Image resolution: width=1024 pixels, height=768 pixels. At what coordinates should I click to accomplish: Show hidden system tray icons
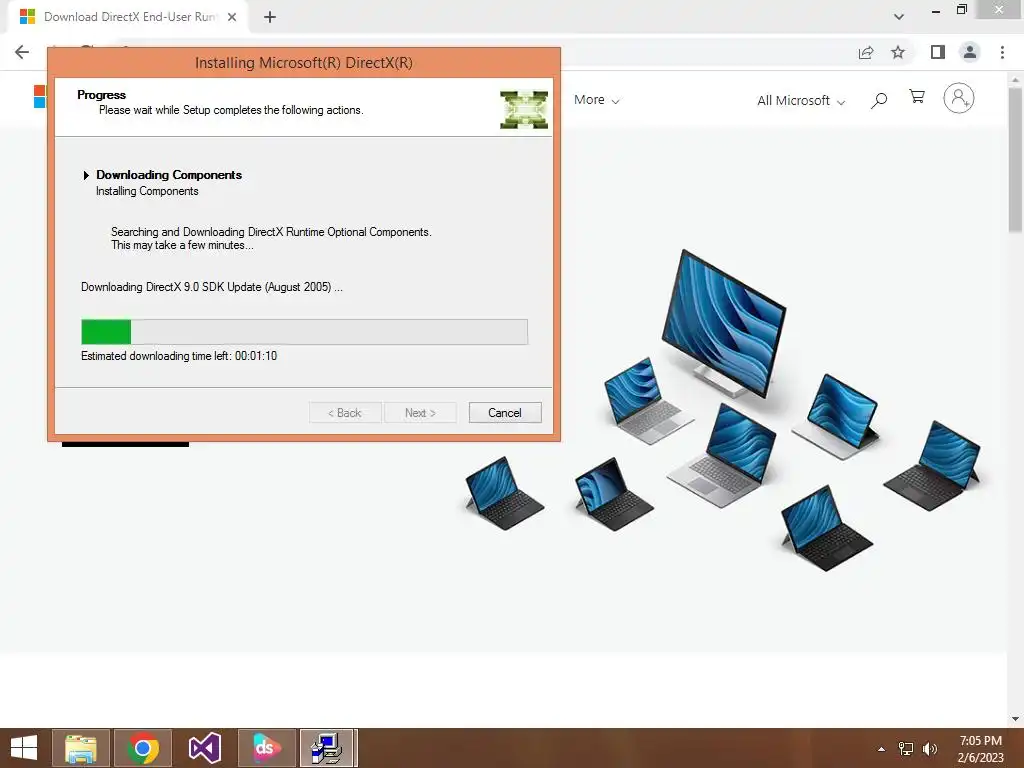[882, 749]
